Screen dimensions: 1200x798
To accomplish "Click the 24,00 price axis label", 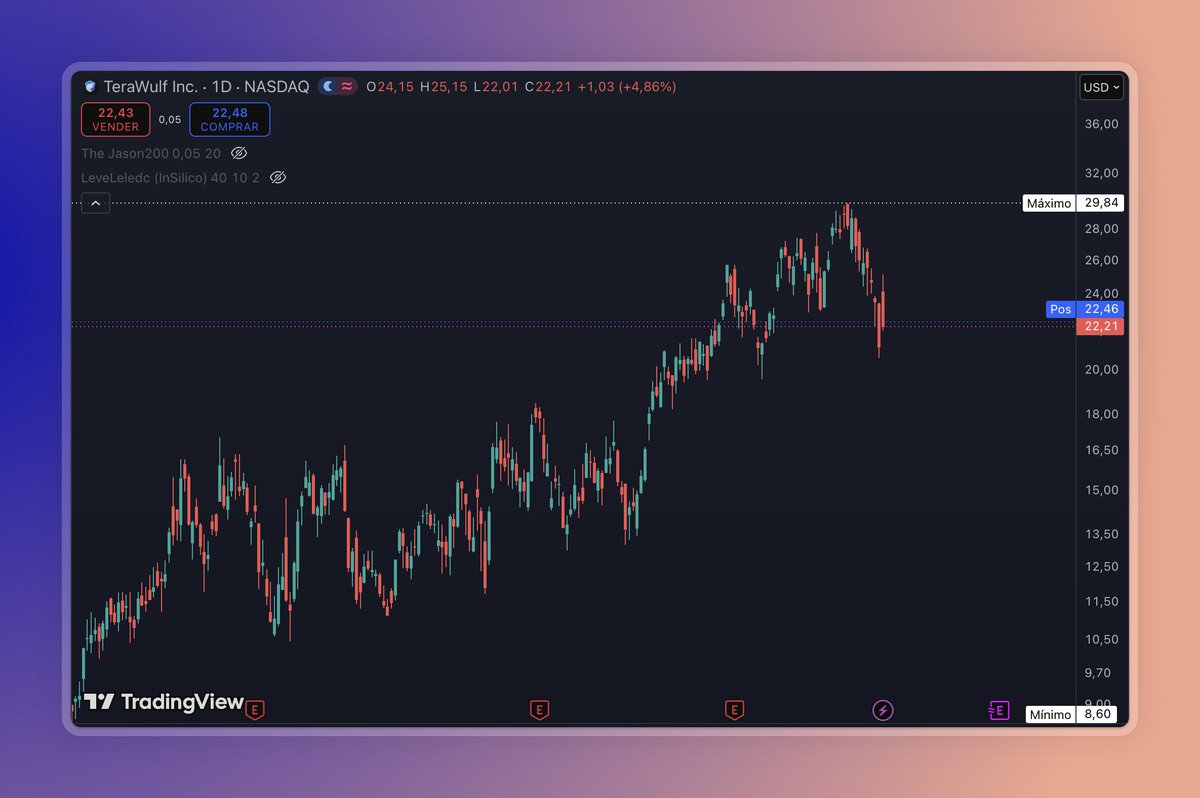I will pos(1102,294).
